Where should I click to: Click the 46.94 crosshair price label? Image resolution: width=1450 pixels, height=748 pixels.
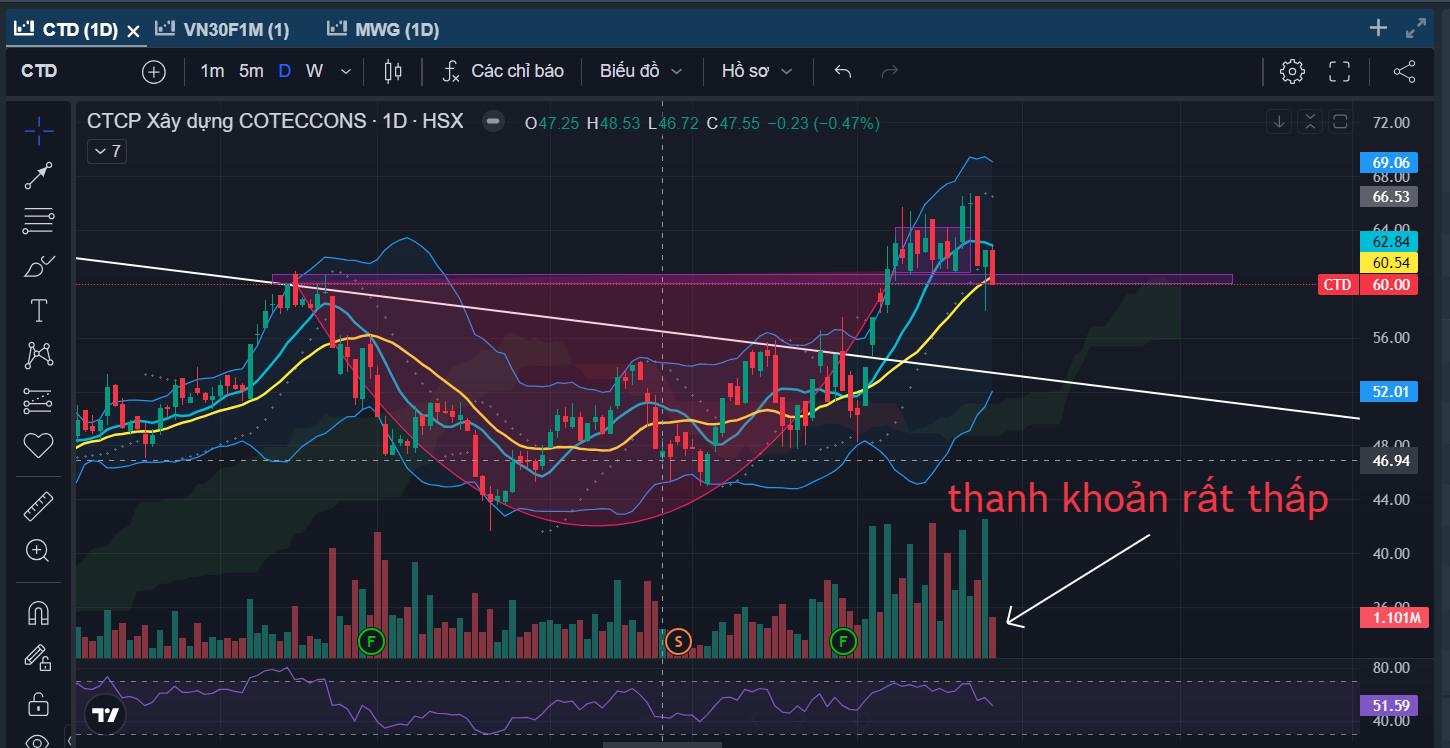(x=1390, y=460)
